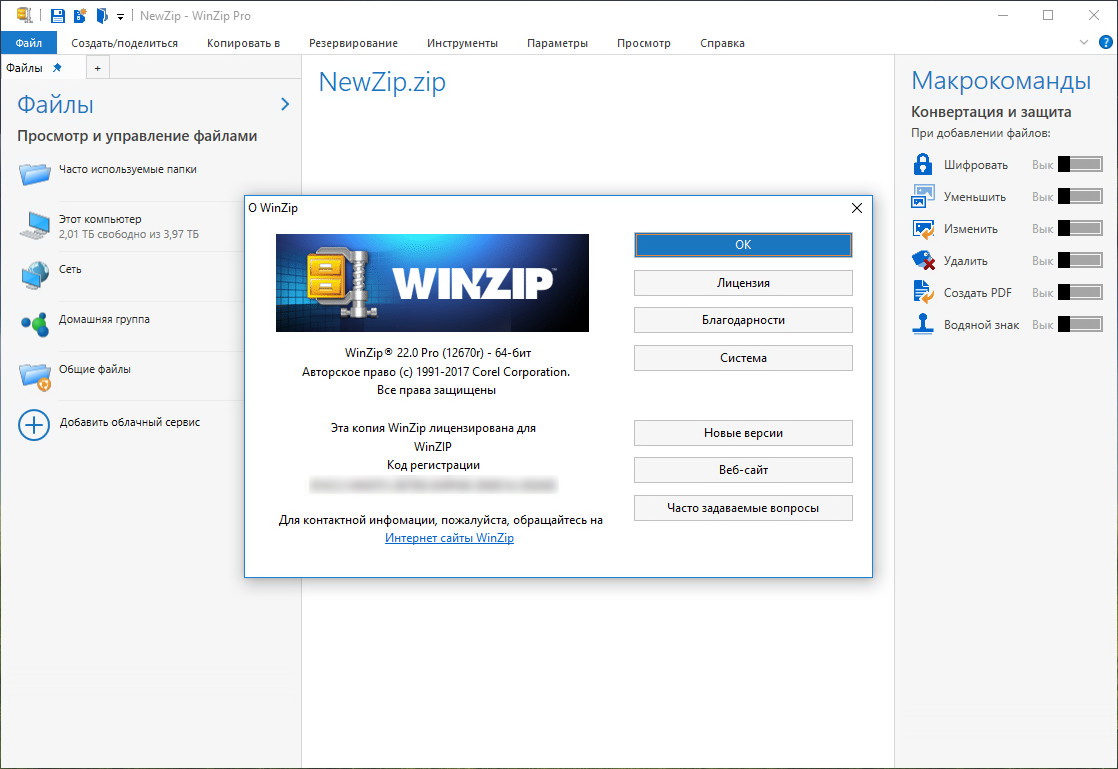Toggle the Уменьшить switch on

coord(1080,196)
